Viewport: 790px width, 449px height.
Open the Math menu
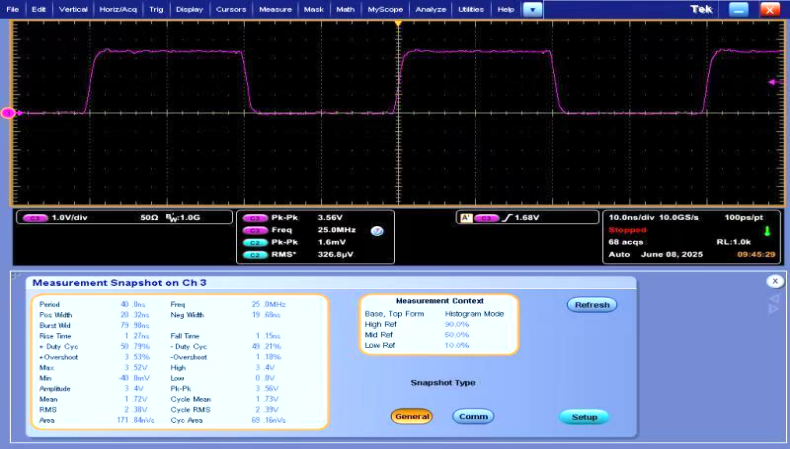tap(345, 9)
